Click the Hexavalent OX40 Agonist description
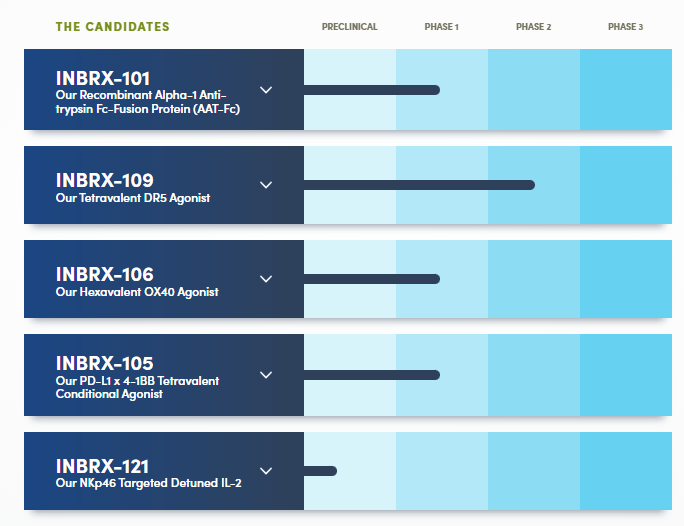684x526 pixels. [137, 292]
